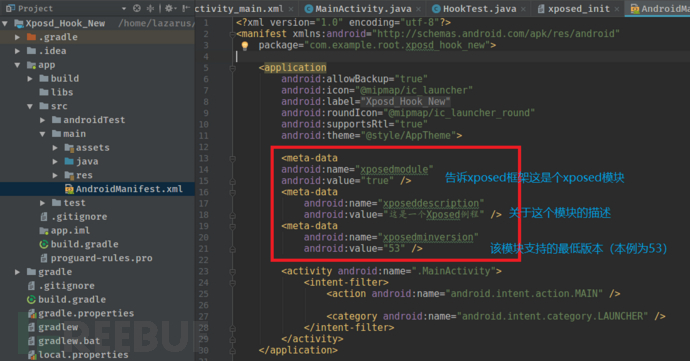Click the AndroidManifest.xml file icon in tree
The height and width of the screenshot is (361, 690).
(x=70, y=189)
